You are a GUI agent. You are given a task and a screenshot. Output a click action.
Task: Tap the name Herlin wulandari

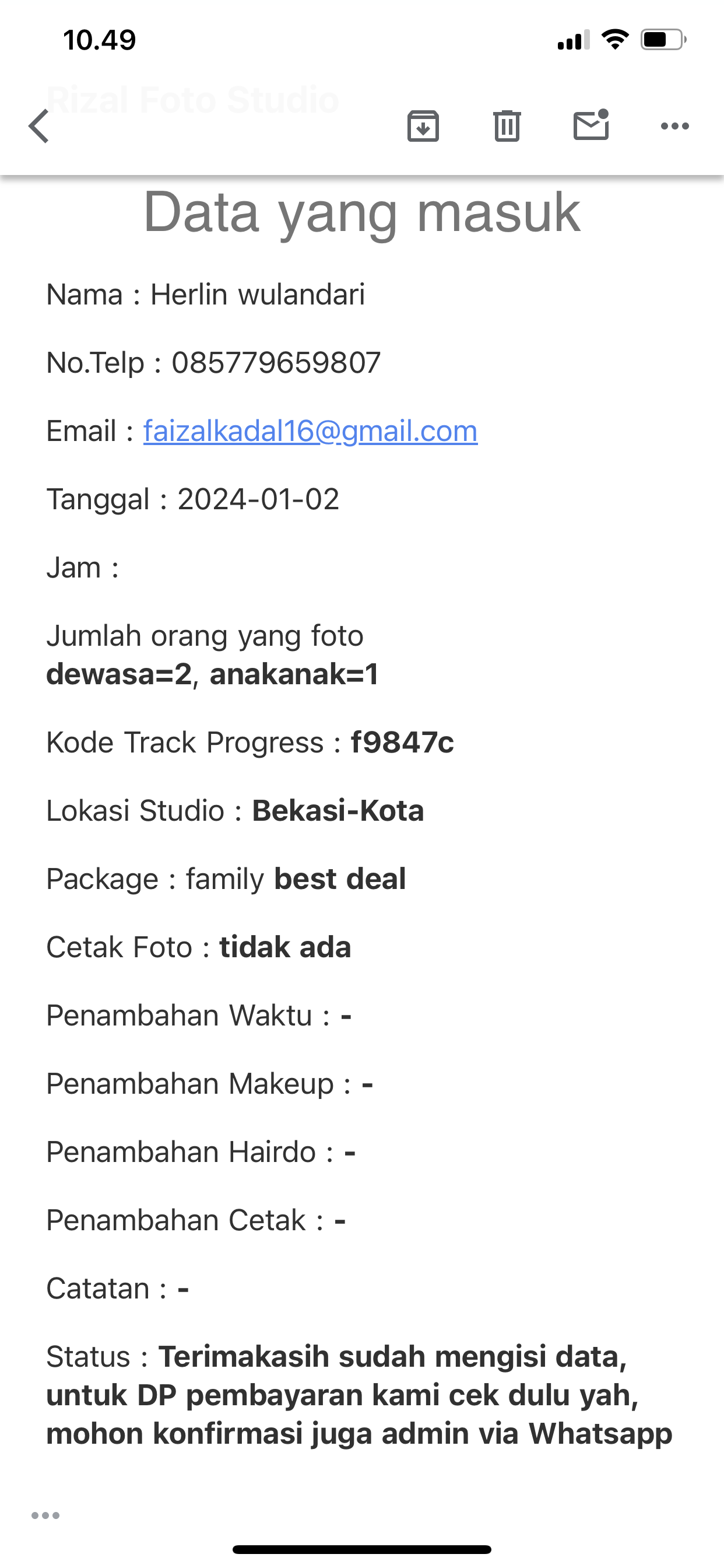pyautogui.click(x=257, y=295)
